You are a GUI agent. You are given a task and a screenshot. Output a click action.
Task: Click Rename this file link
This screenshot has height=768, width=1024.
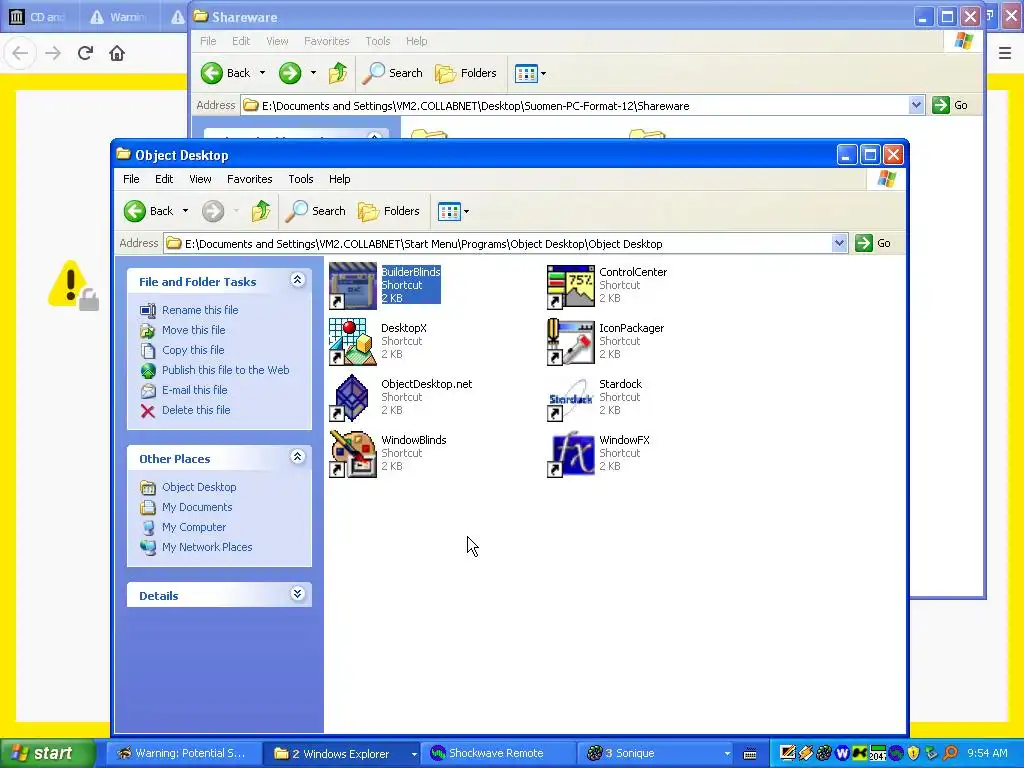point(200,310)
